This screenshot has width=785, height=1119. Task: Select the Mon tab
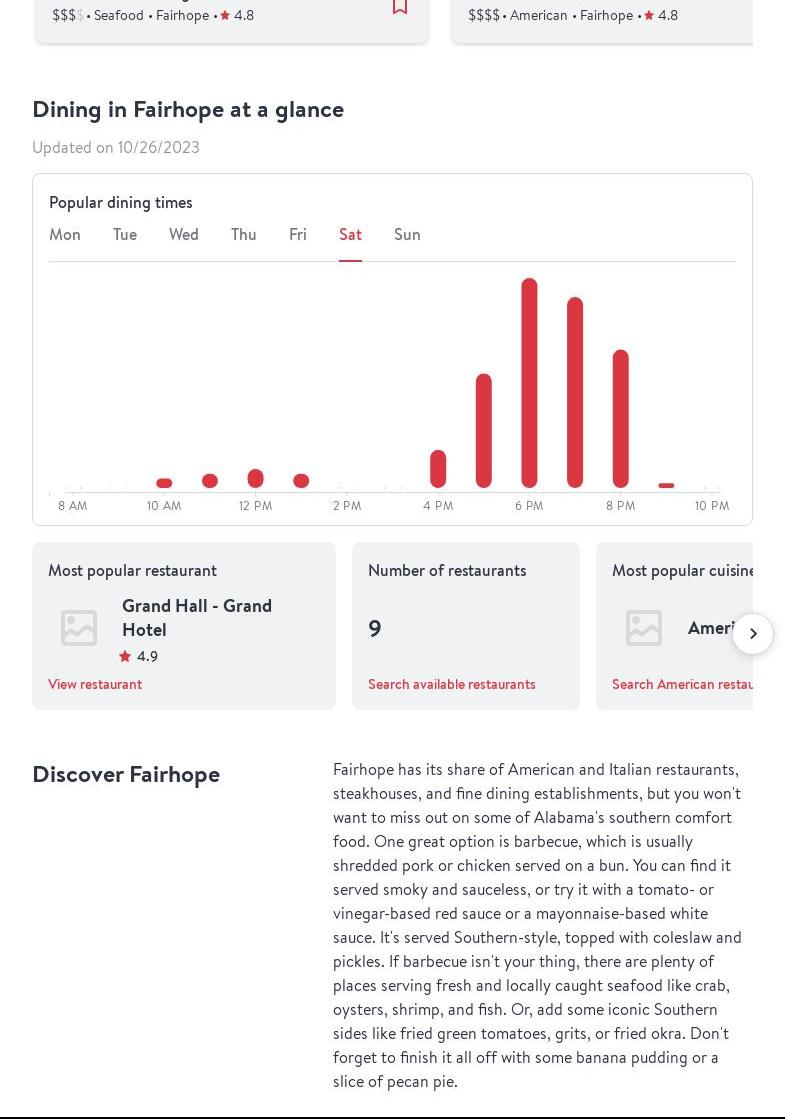point(65,234)
